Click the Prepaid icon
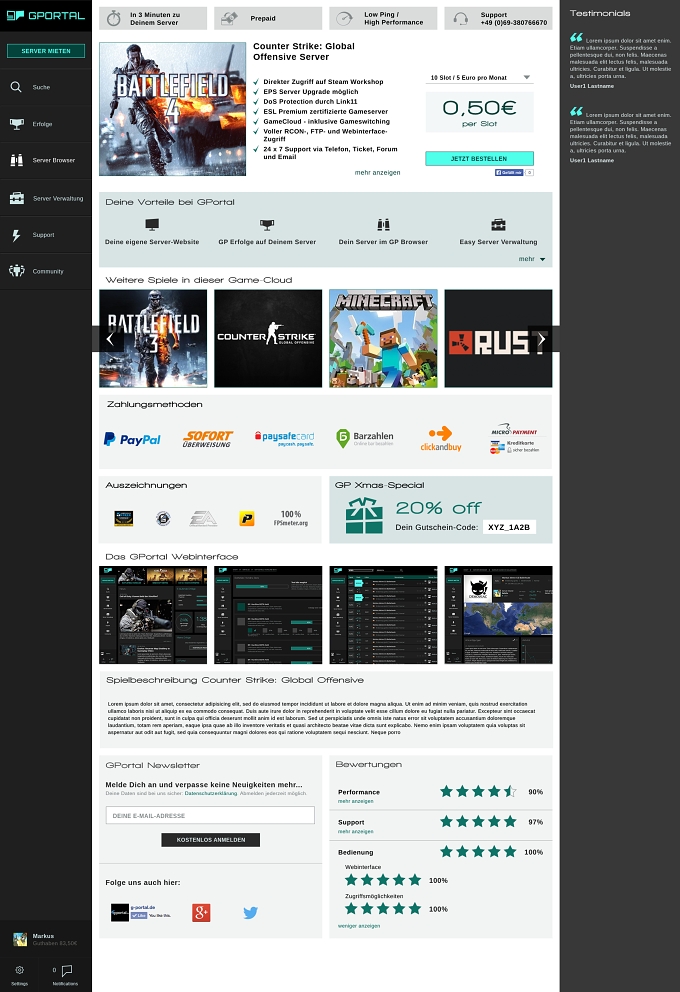 point(229,18)
